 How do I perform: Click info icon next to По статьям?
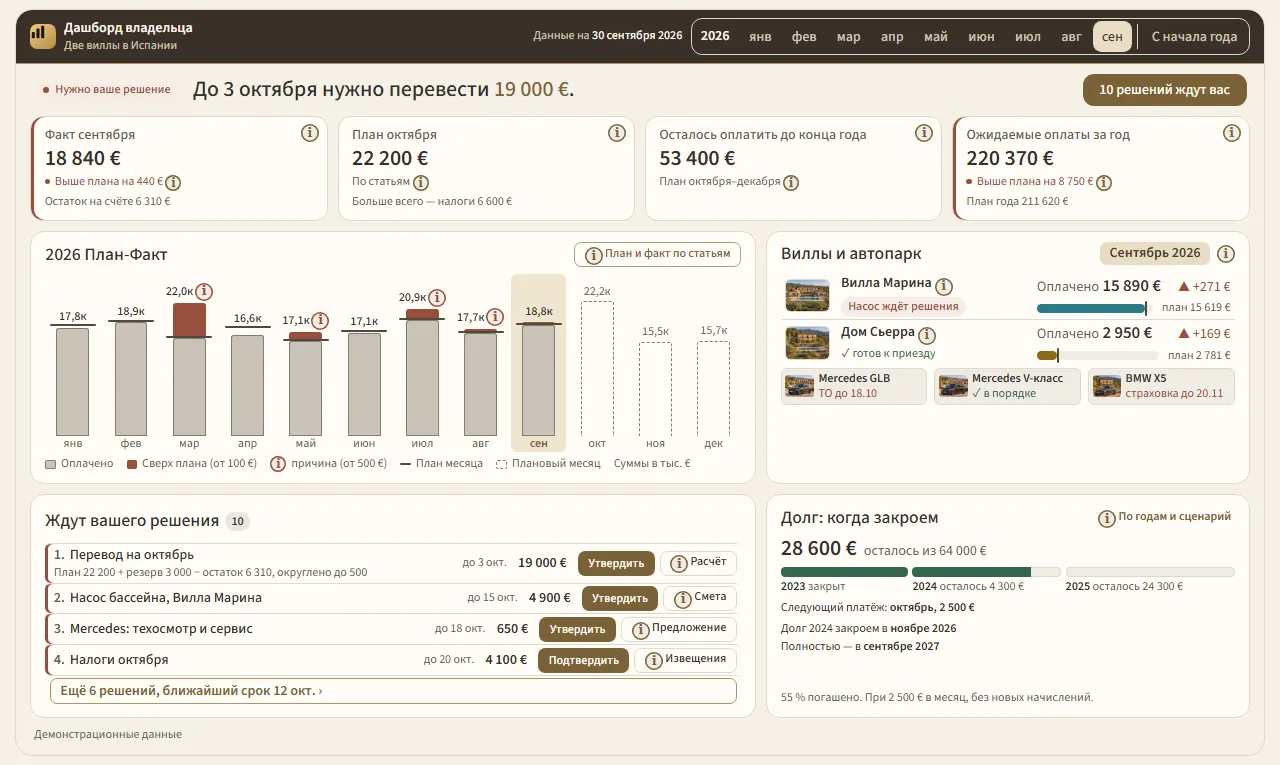click(x=421, y=183)
